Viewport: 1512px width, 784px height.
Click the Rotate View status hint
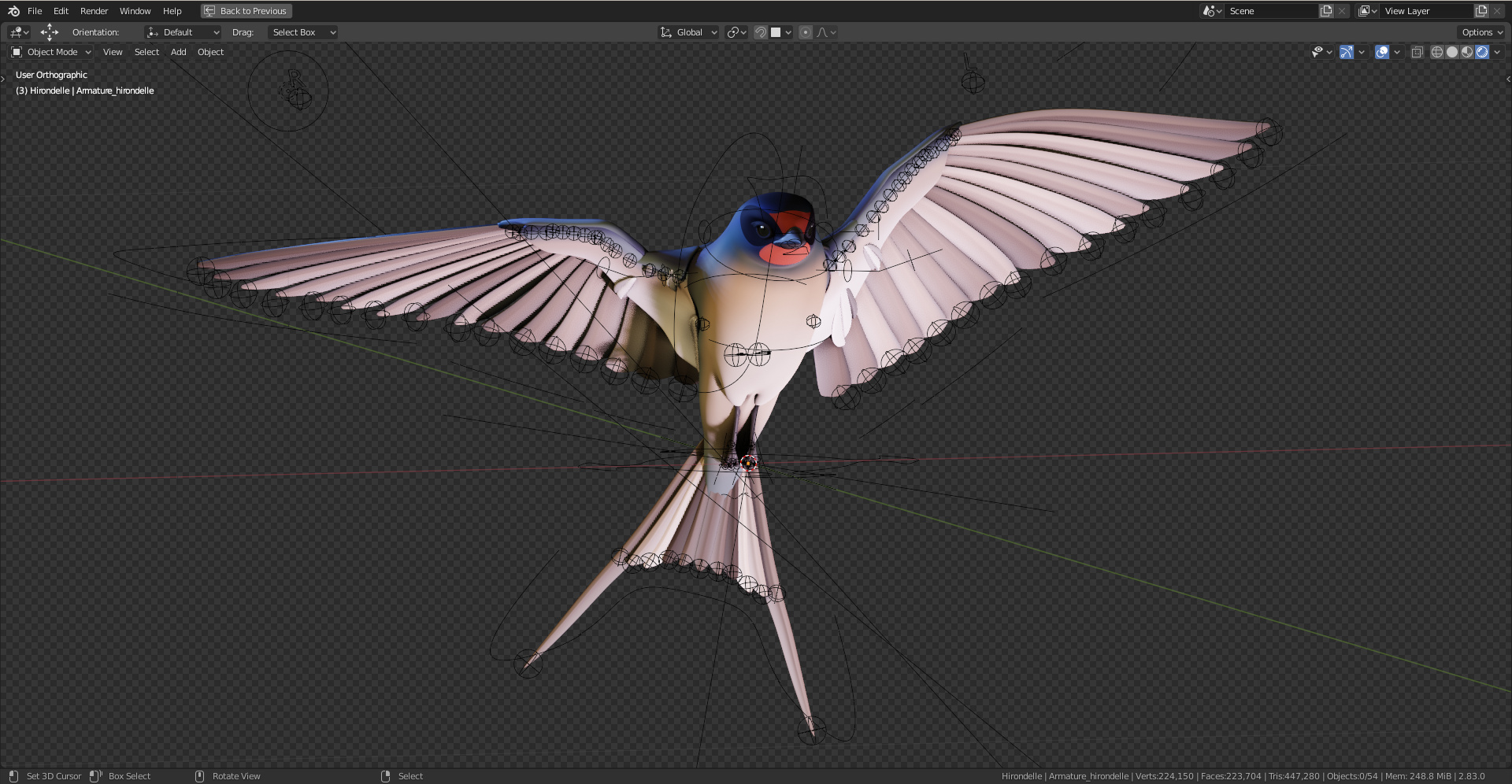[236, 776]
